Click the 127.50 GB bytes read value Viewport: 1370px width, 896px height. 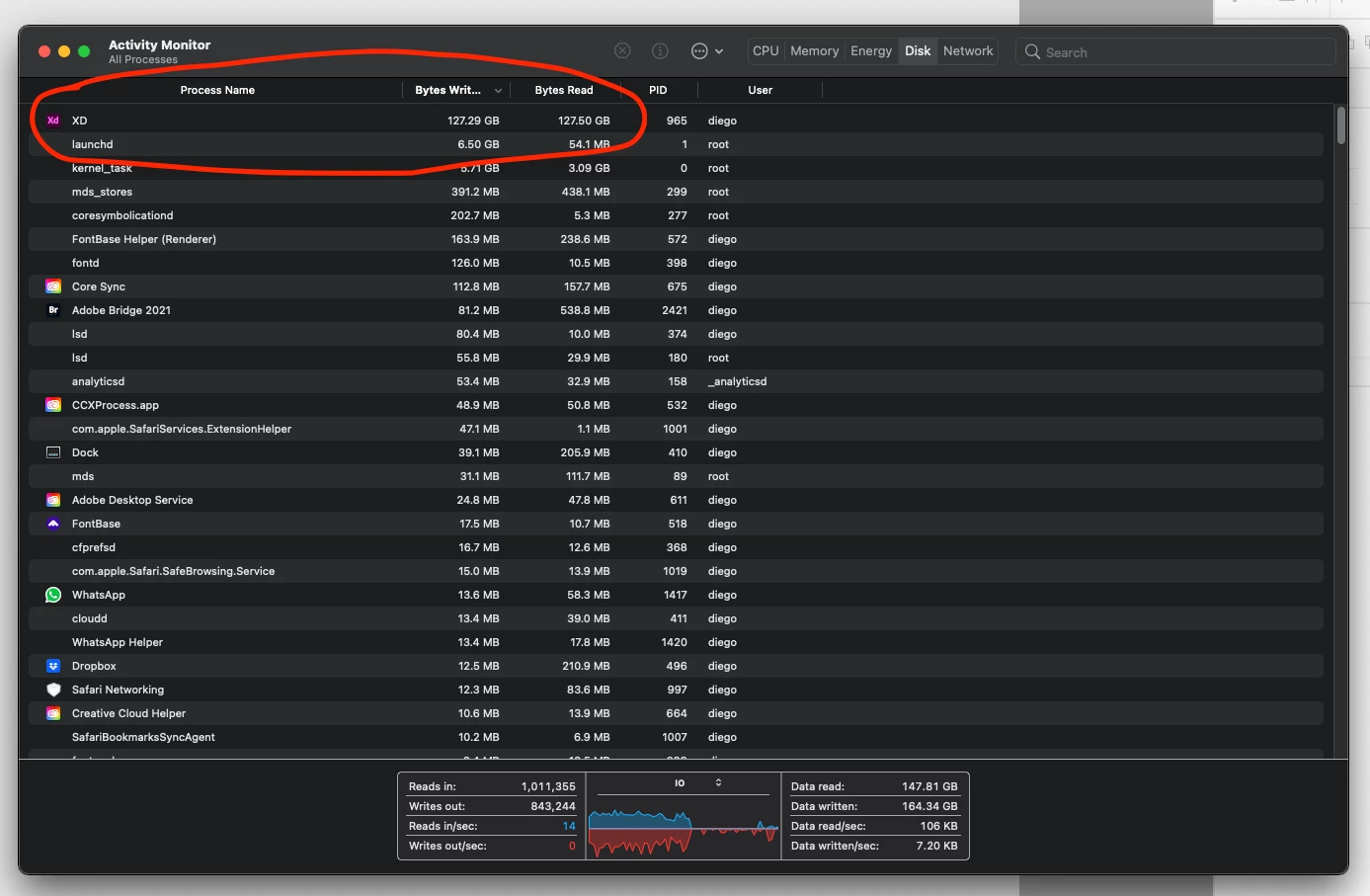(584, 121)
